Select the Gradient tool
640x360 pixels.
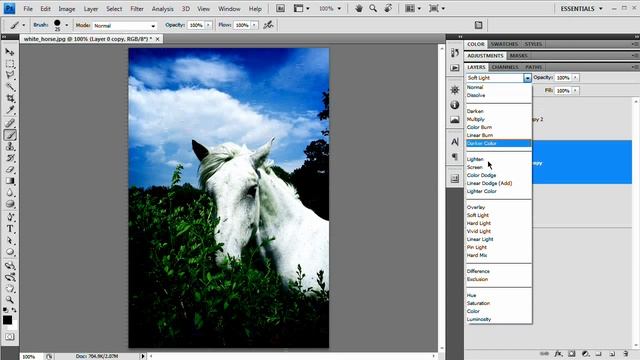click(10, 181)
